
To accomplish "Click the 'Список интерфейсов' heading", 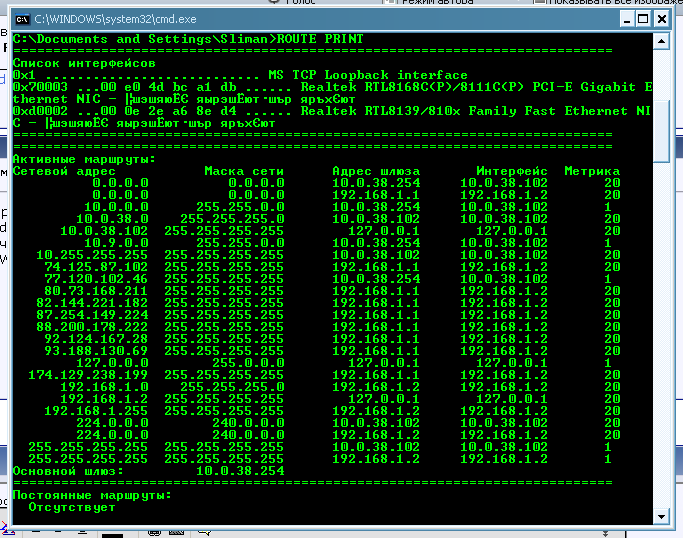I will (x=84, y=63).
